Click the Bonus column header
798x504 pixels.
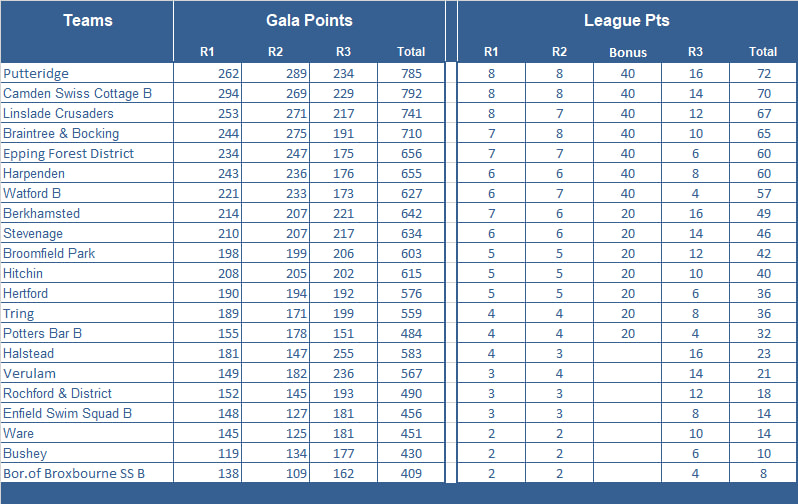click(x=628, y=52)
